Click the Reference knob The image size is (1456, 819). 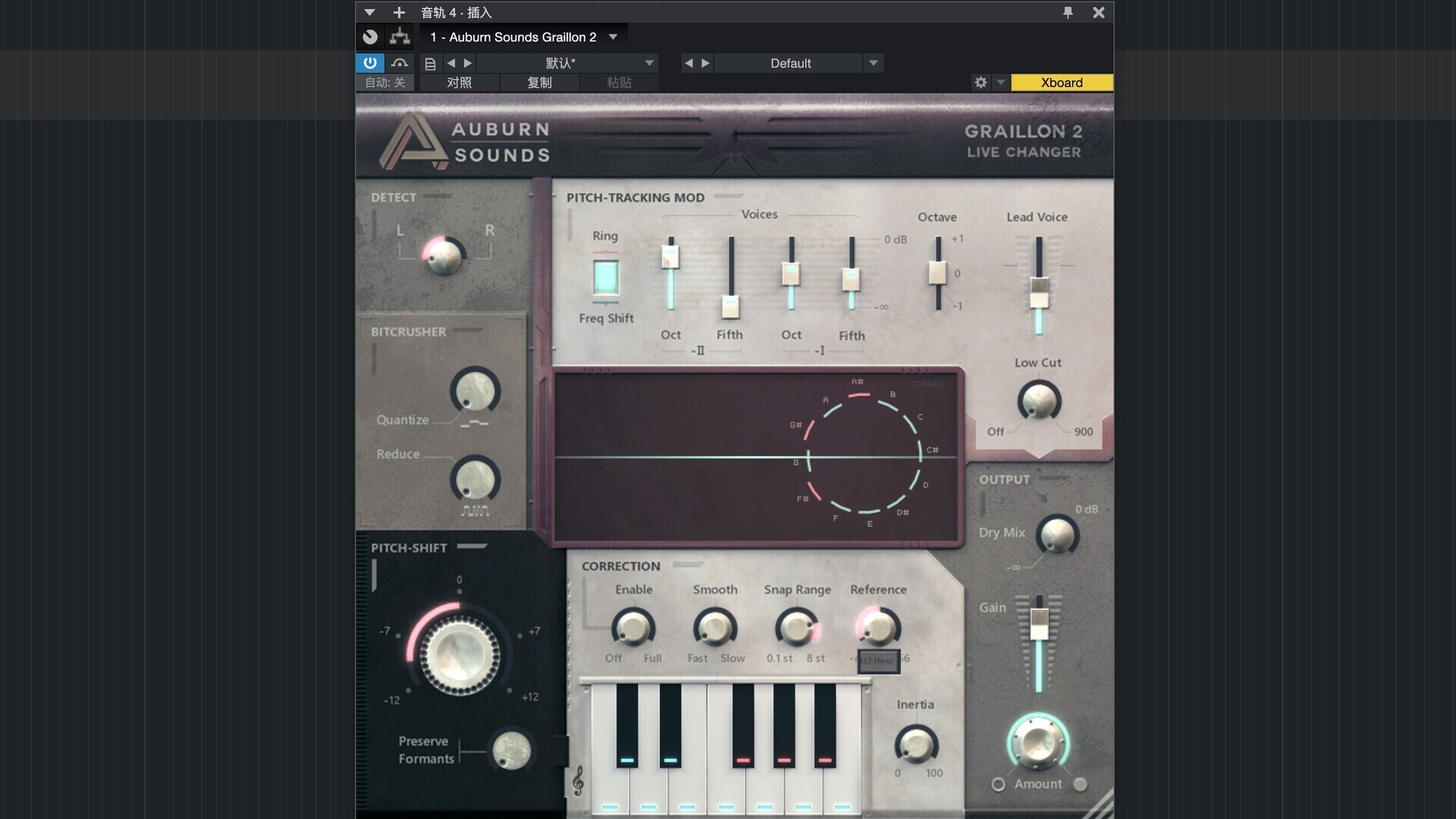(x=878, y=628)
